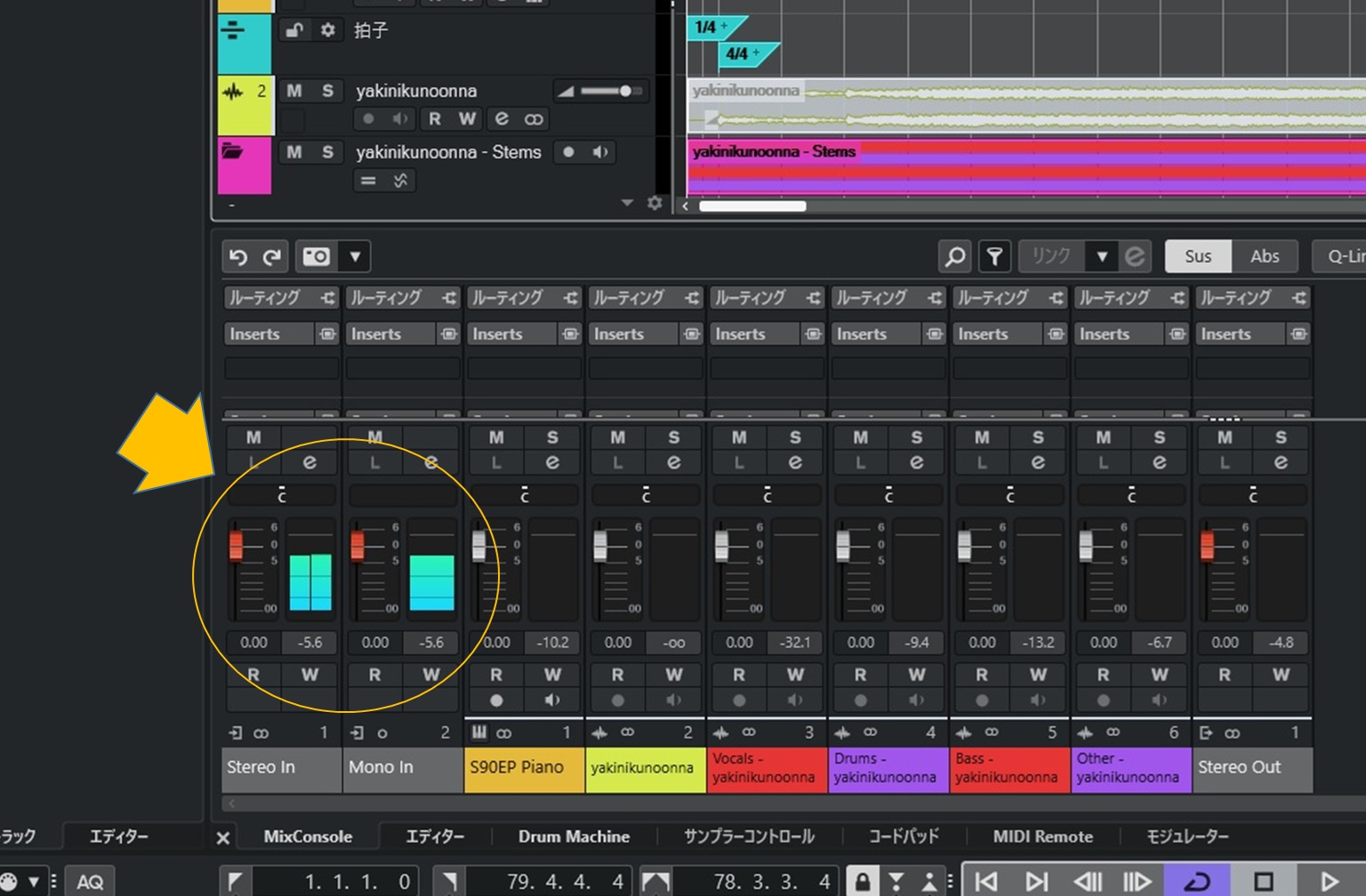This screenshot has height=896, width=1366.
Task: Click the channel search magnifier icon
Action: pyautogui.click(x=954, y=257)
